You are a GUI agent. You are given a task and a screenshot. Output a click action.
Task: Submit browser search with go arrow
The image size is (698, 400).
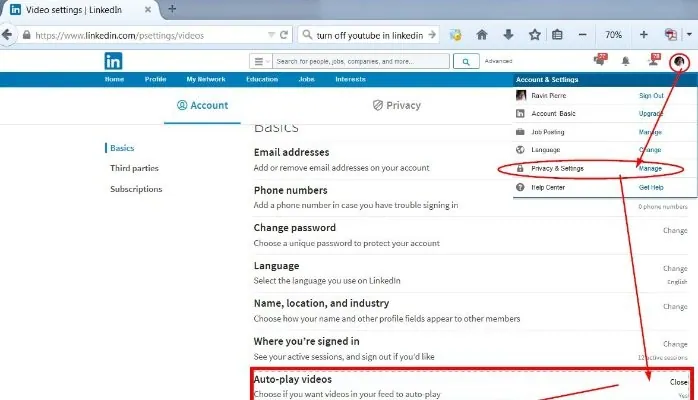(432, 35)
